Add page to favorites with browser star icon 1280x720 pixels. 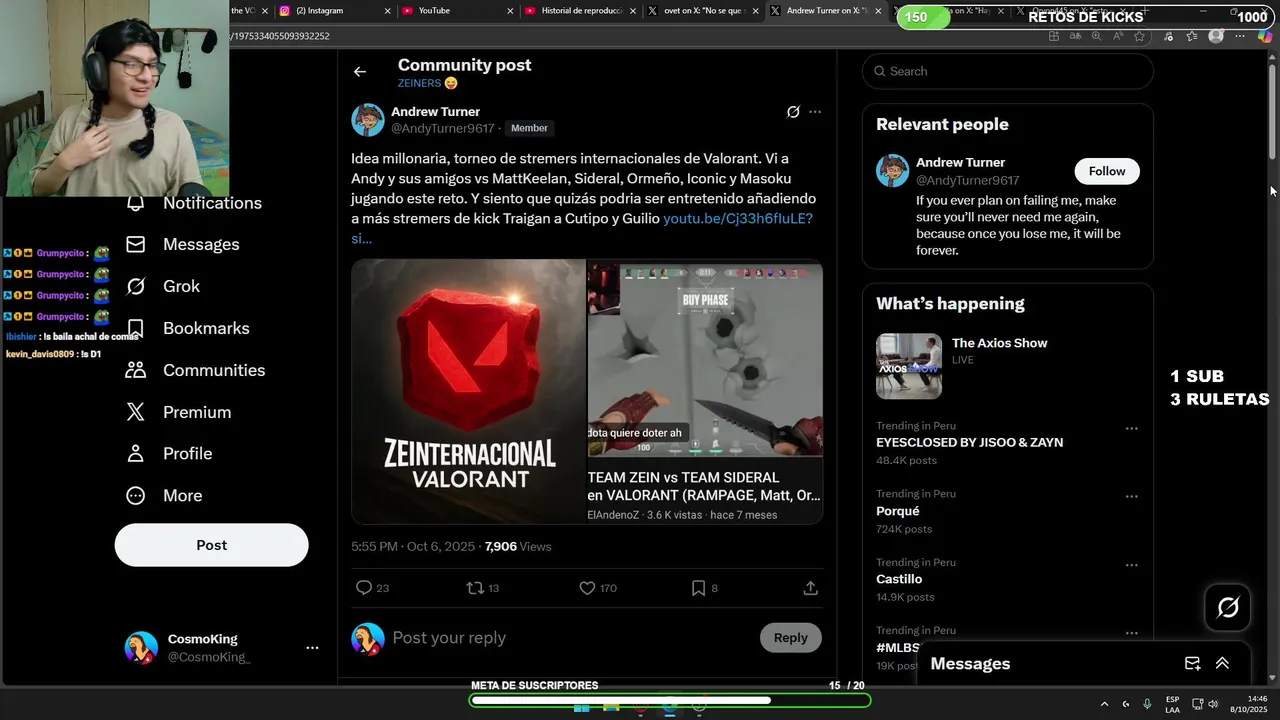click(1139, 36)
